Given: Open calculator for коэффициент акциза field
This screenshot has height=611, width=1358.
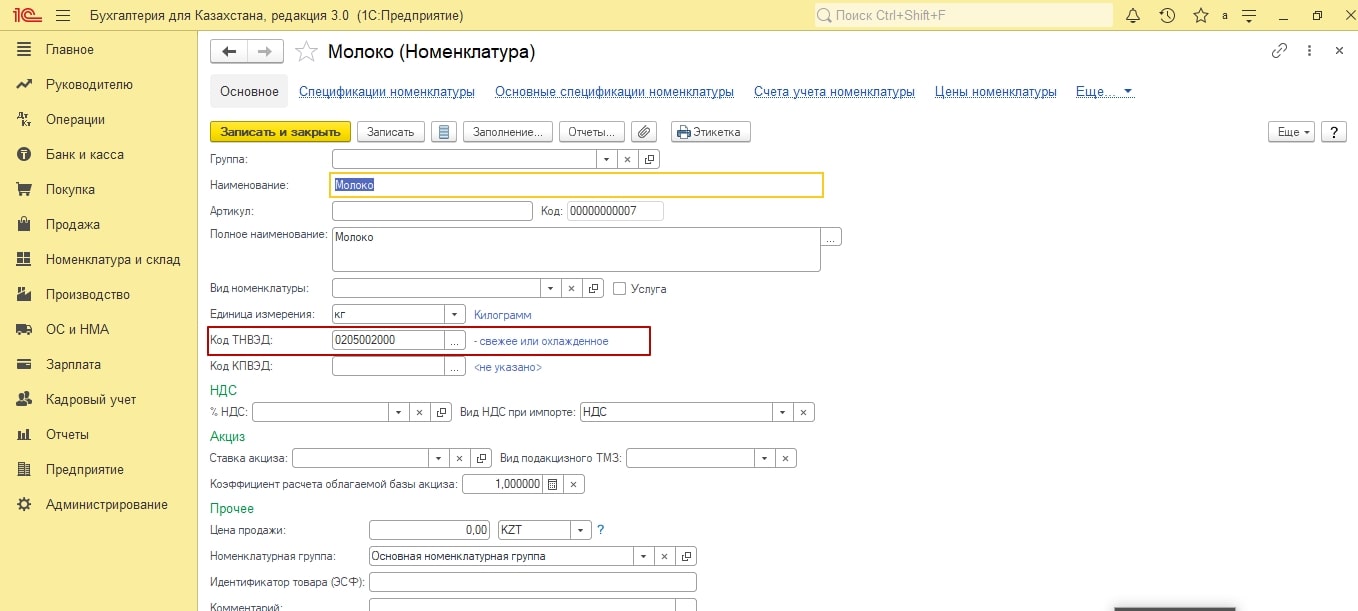Looking at the screenshot, I should [552, 484].
